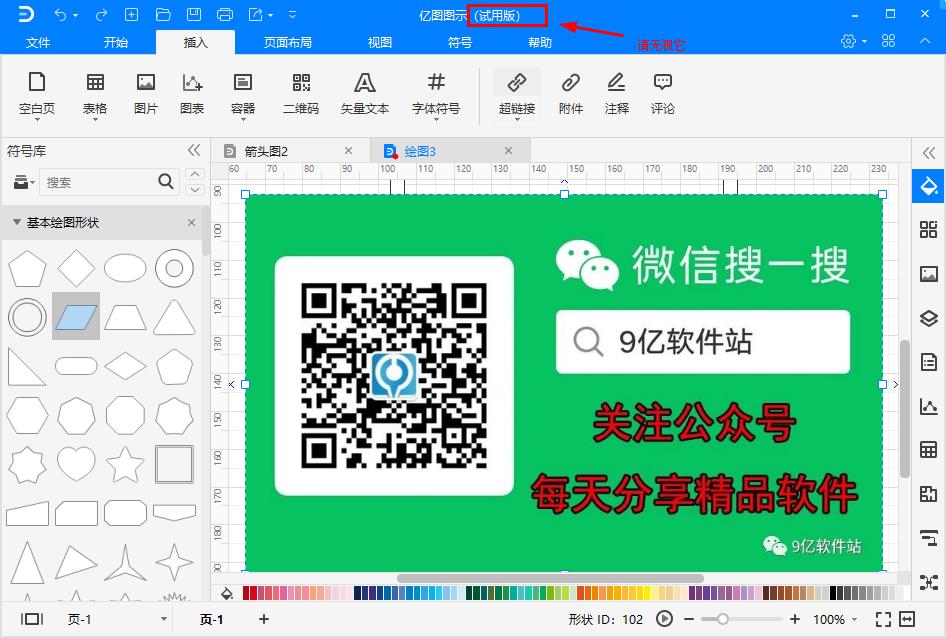The height and width of the screenshot is (638, 946).
Task: Zoom out with the minus button
Action: [x=689, y=619]
